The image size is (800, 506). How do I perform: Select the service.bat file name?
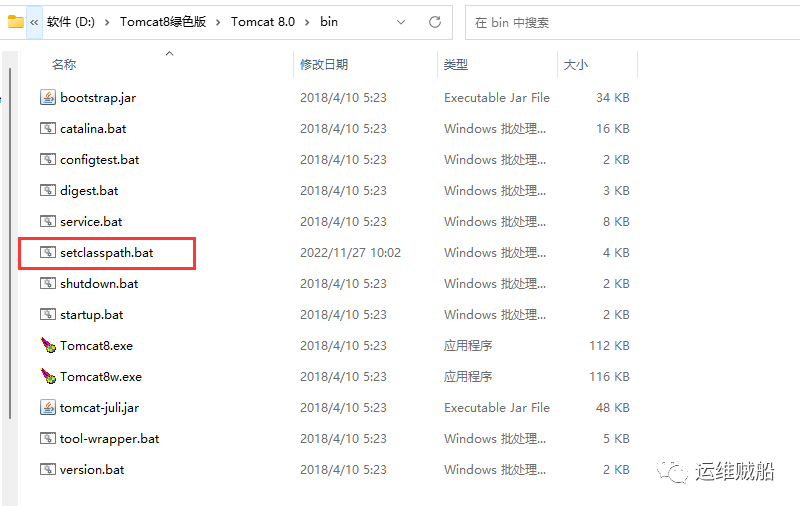point(91,221)
